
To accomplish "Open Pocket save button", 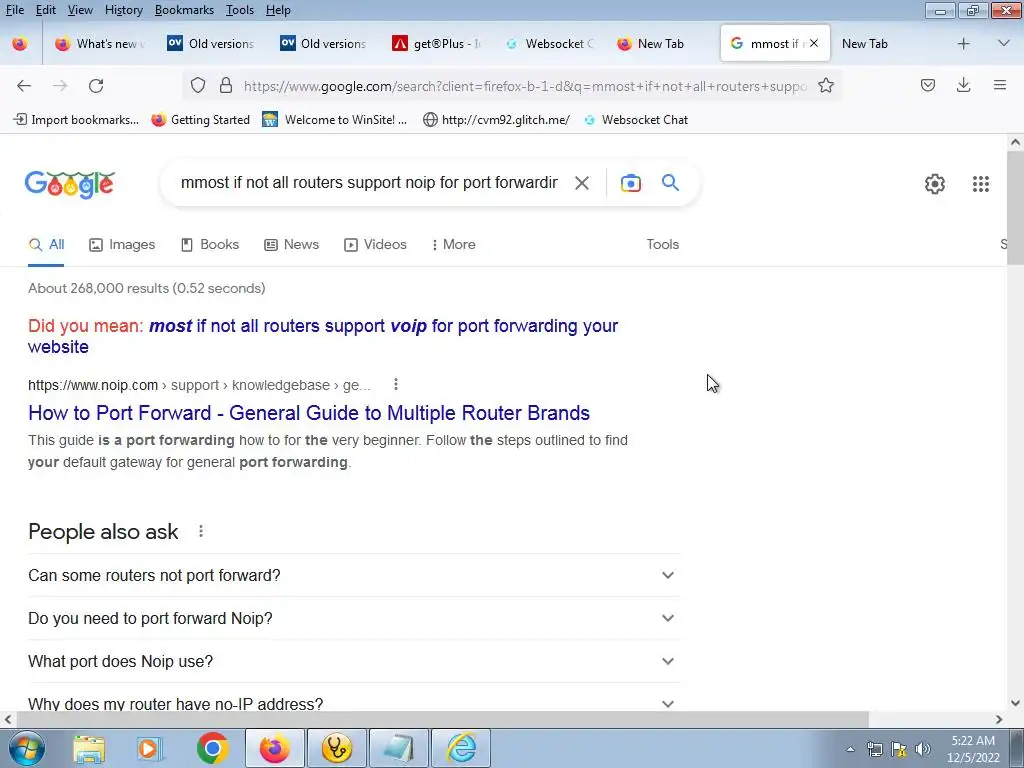I will tap(928, 86).
